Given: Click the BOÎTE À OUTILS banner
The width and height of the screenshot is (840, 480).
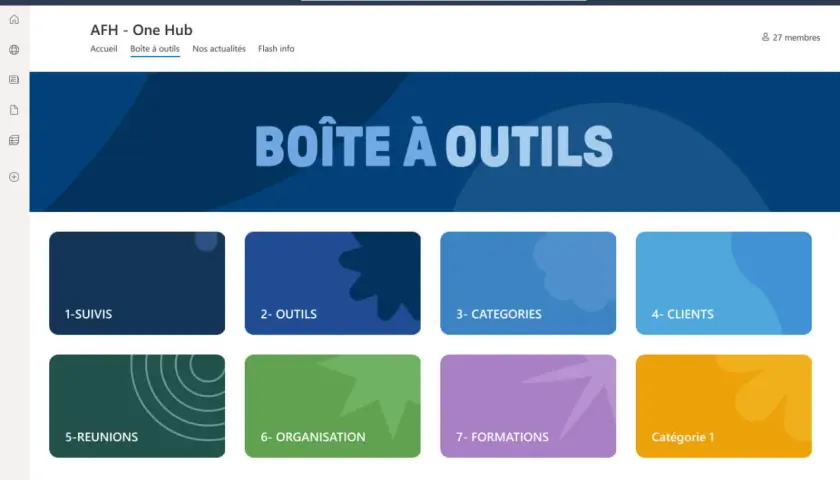Looking at the screenshot, I should point(434,142).
